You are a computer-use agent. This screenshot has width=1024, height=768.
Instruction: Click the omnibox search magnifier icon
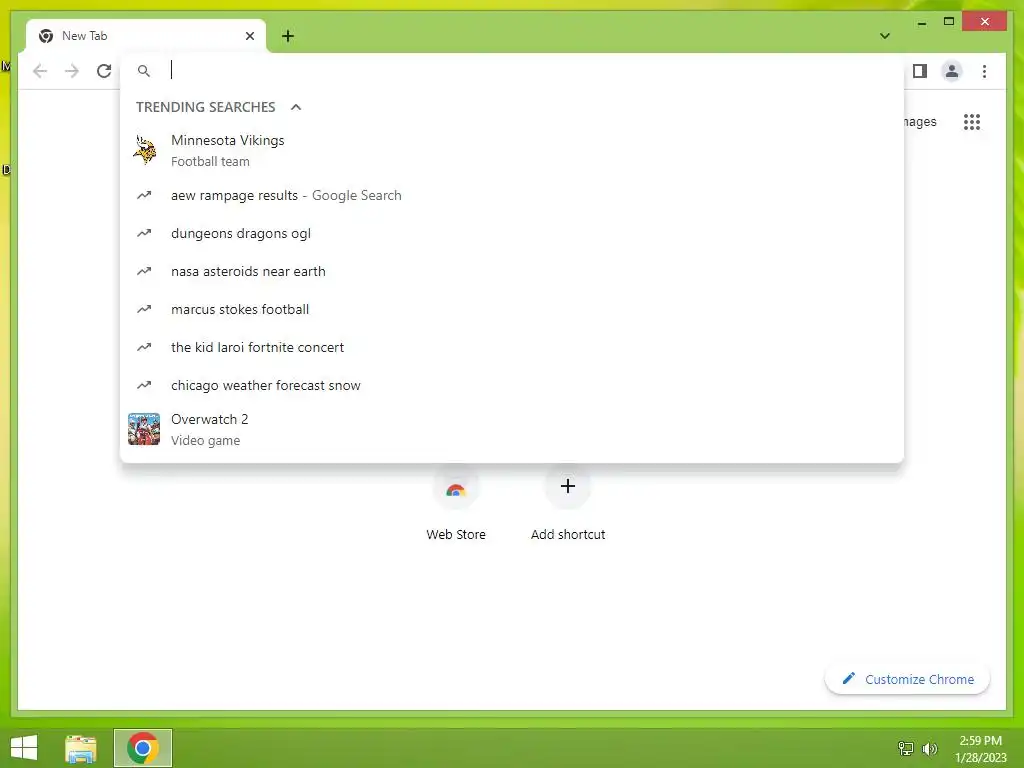(144, 71)
